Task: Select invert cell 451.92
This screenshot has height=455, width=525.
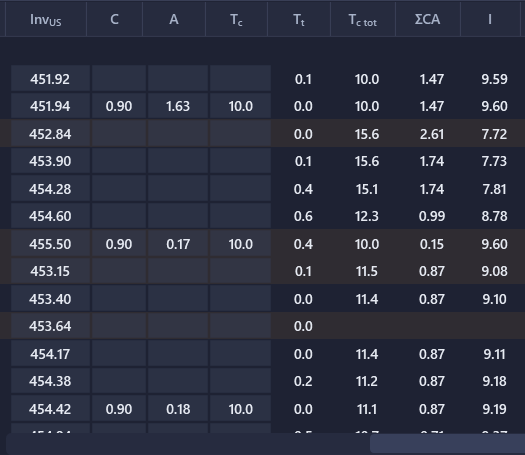Action: point(50,79)
